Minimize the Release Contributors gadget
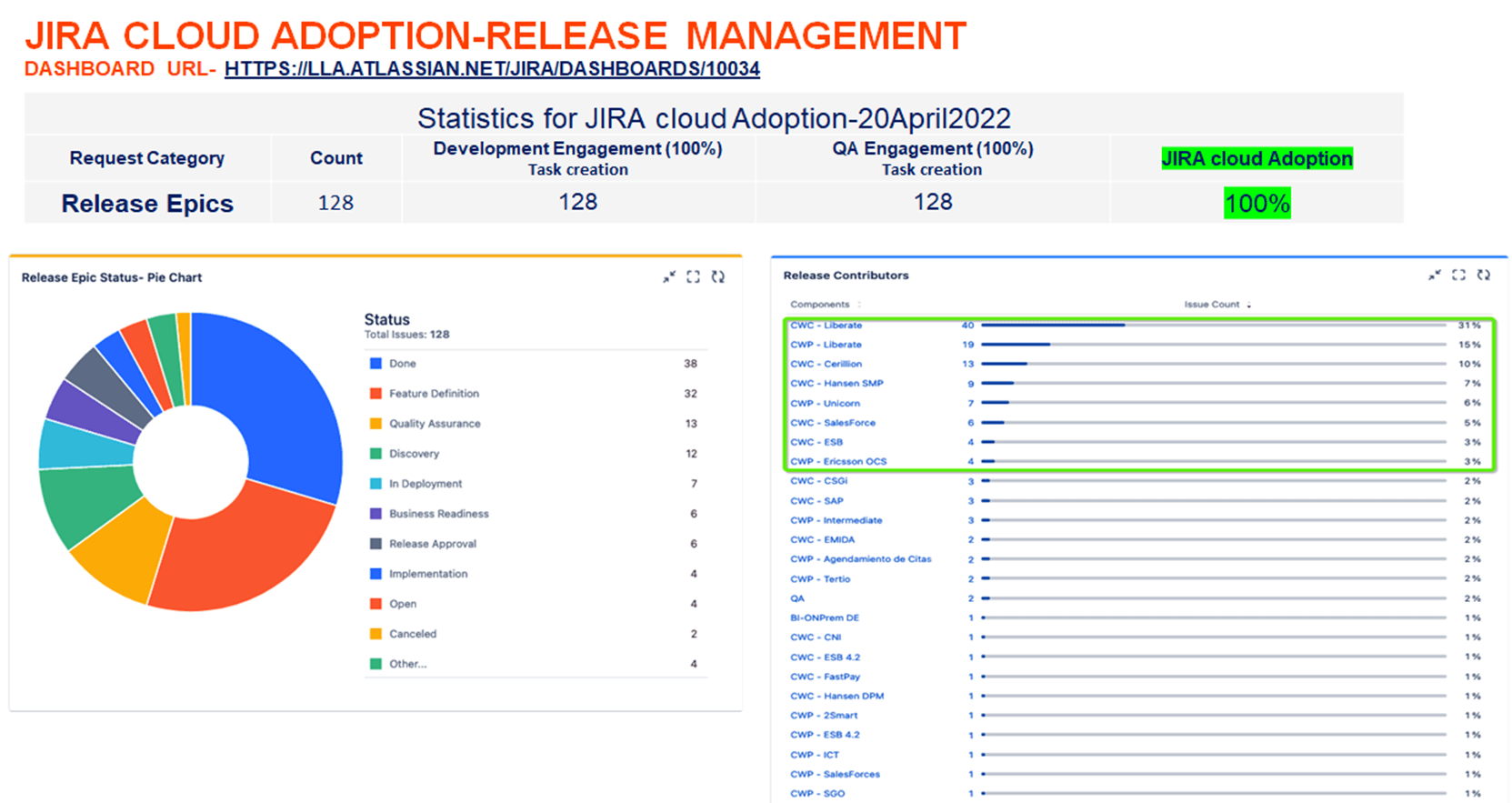Image resolution: width=1512 pixels, height=803 pixels. 1435,275
